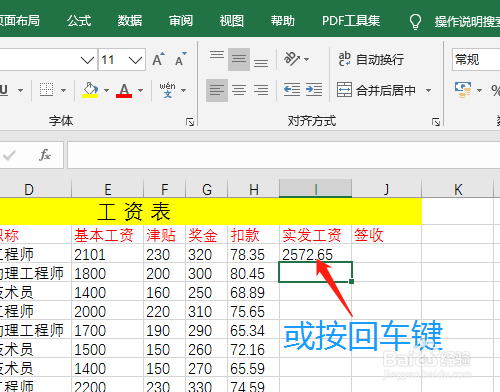Expand the phonetic guide dropdown arrow
Image resolution: width=500 pixels, height=392 pixels.
[183, 90]
